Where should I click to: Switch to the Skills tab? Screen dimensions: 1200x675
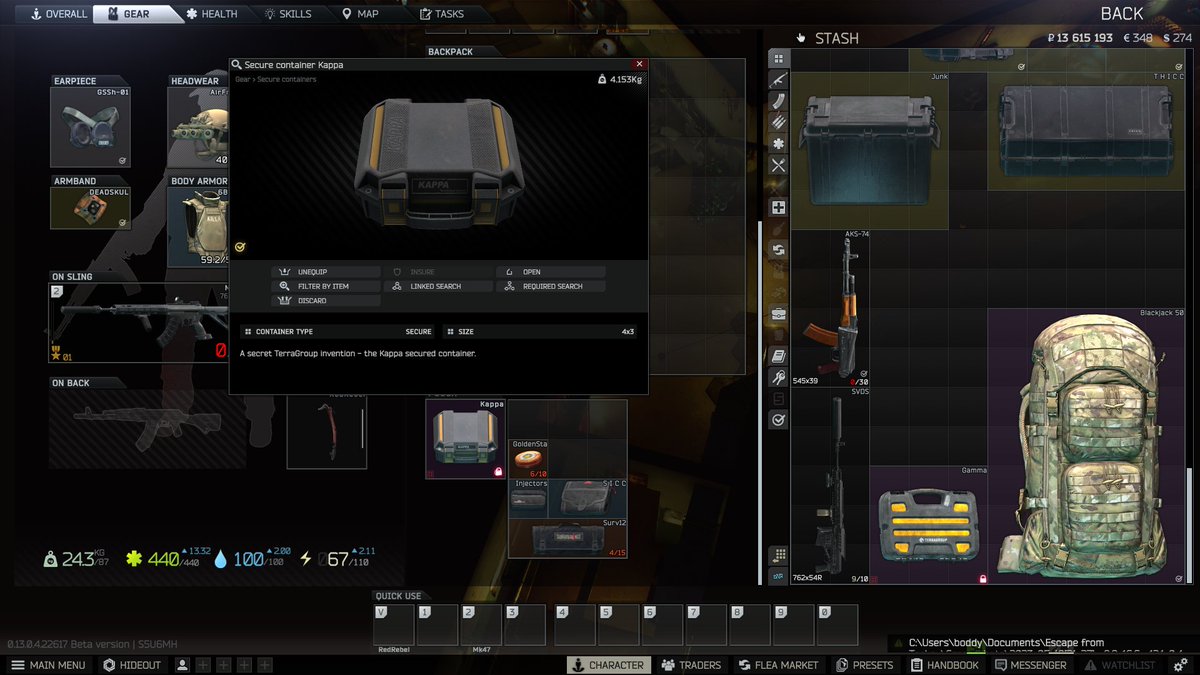click(x=288, y=14)
